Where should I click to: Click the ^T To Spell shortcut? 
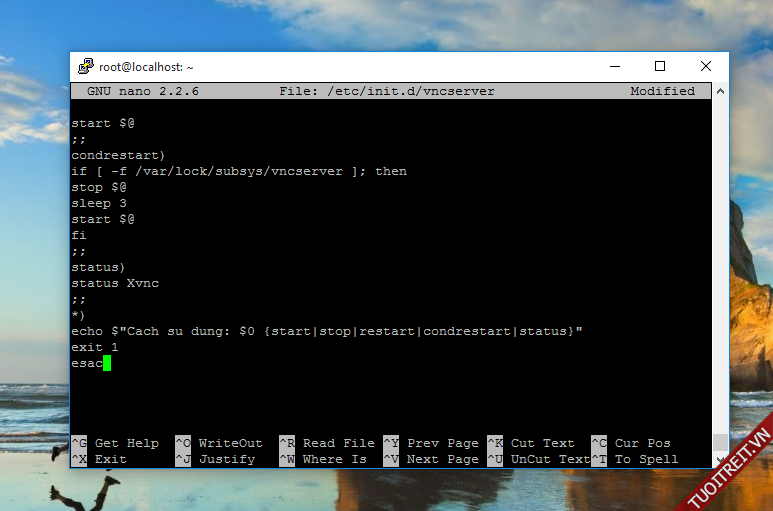click(634, 459)
